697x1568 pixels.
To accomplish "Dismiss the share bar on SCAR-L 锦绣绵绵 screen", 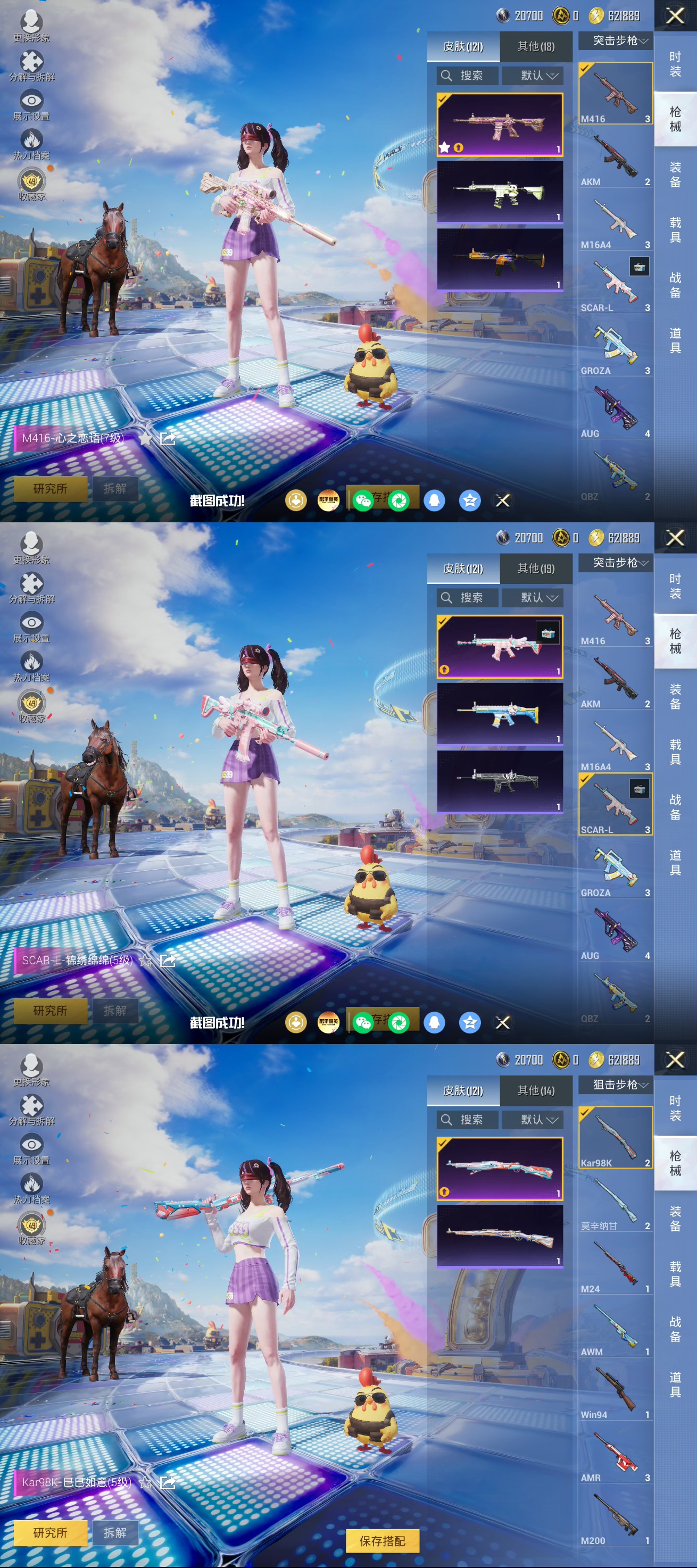I will tap(503, 1023).
